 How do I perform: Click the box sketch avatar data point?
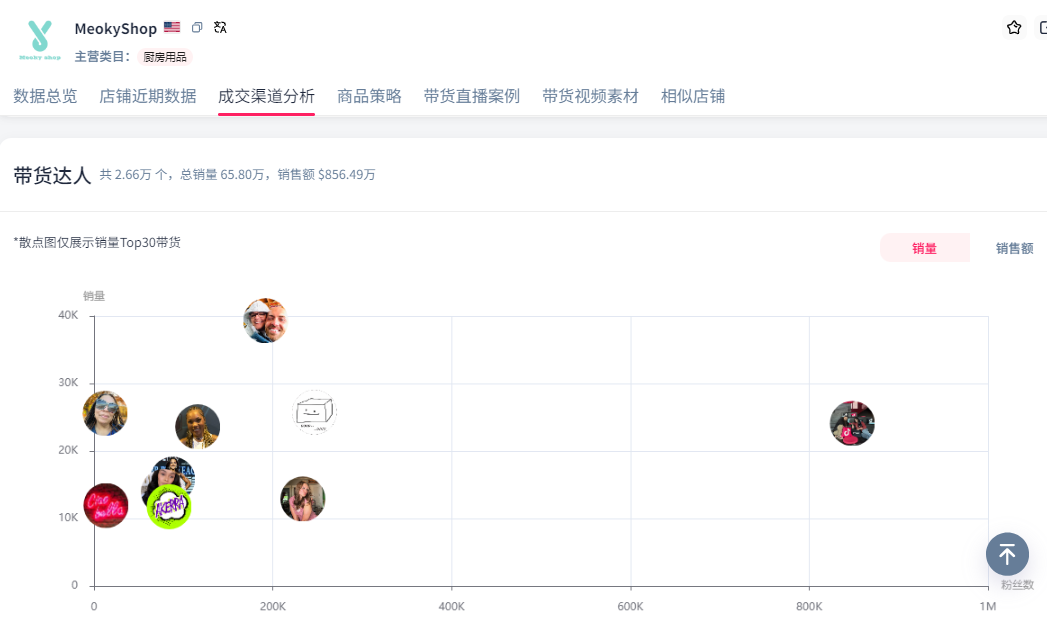click(314, 412)
